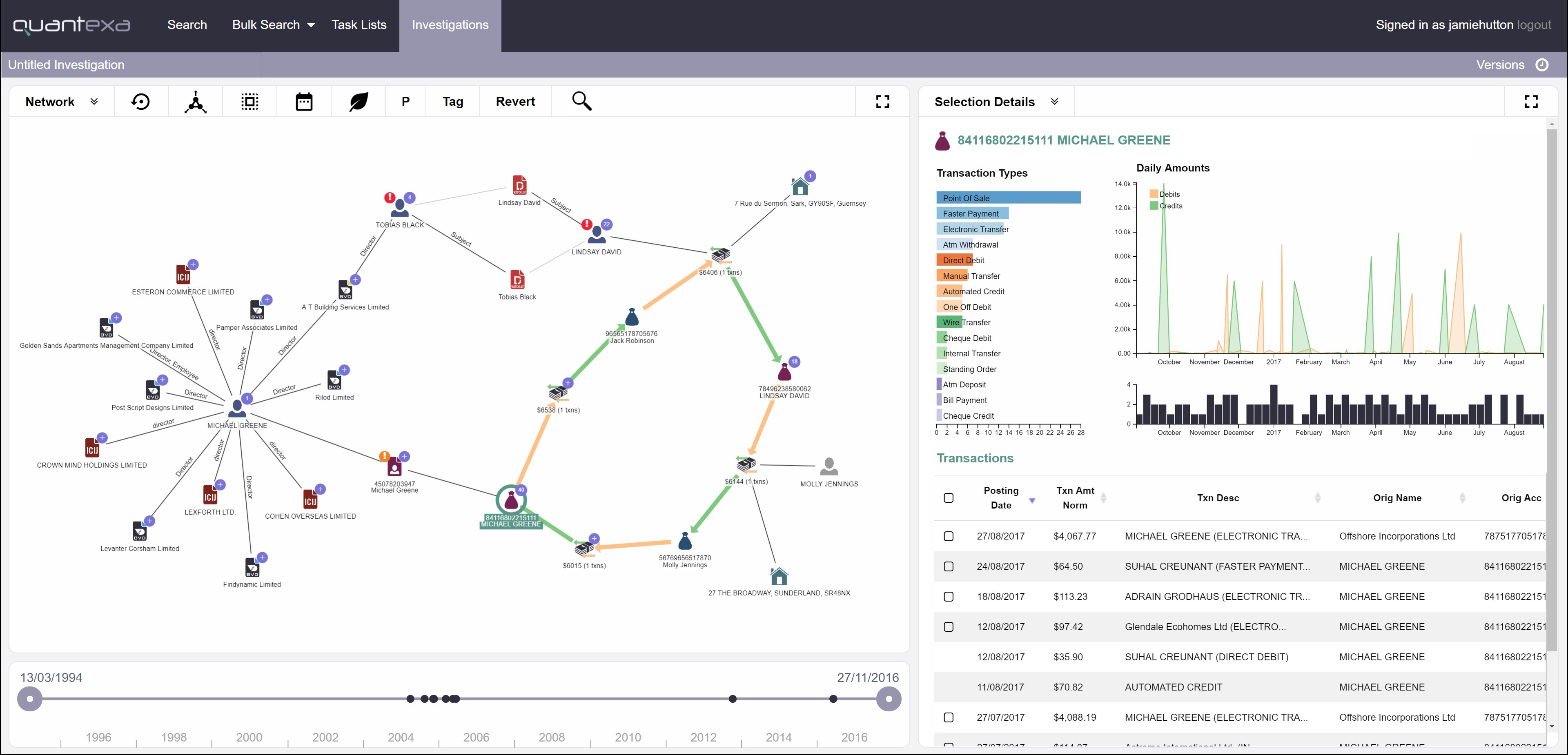The width and height of the screenshot is (1568, 755).
Task: Select the search icon in network toolbar
Action: click(582, 101)
